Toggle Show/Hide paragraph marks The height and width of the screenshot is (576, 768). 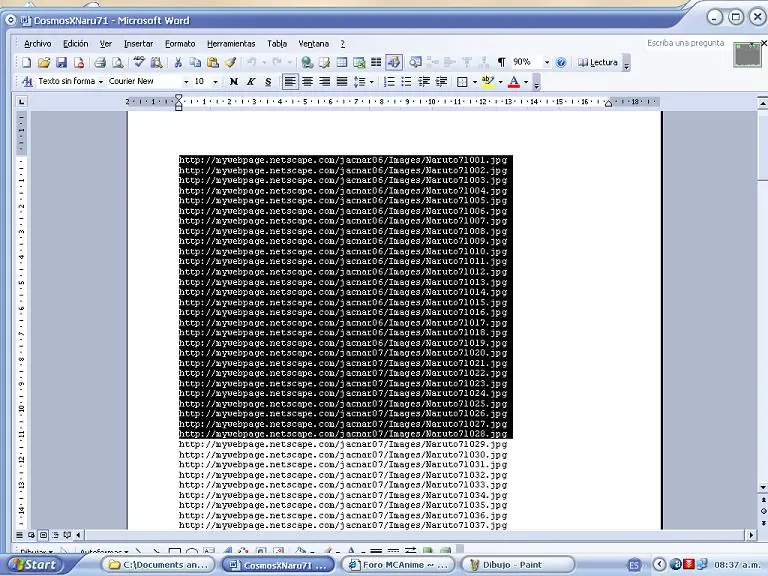pyautogui.click(x=501, y=63)
